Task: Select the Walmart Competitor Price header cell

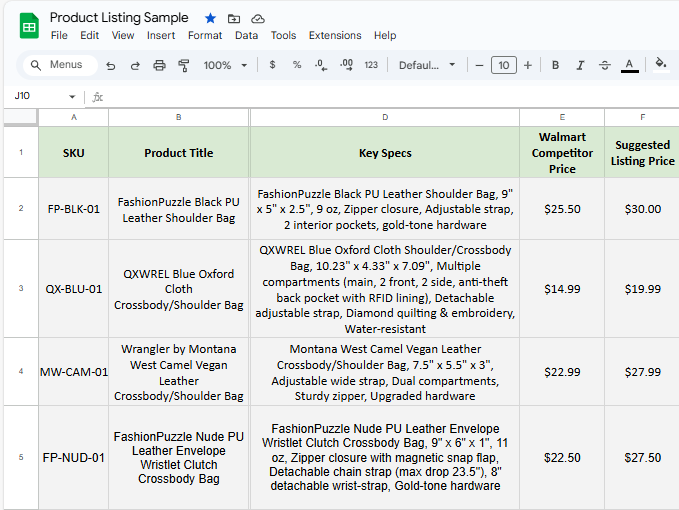Action: [562, 152]
